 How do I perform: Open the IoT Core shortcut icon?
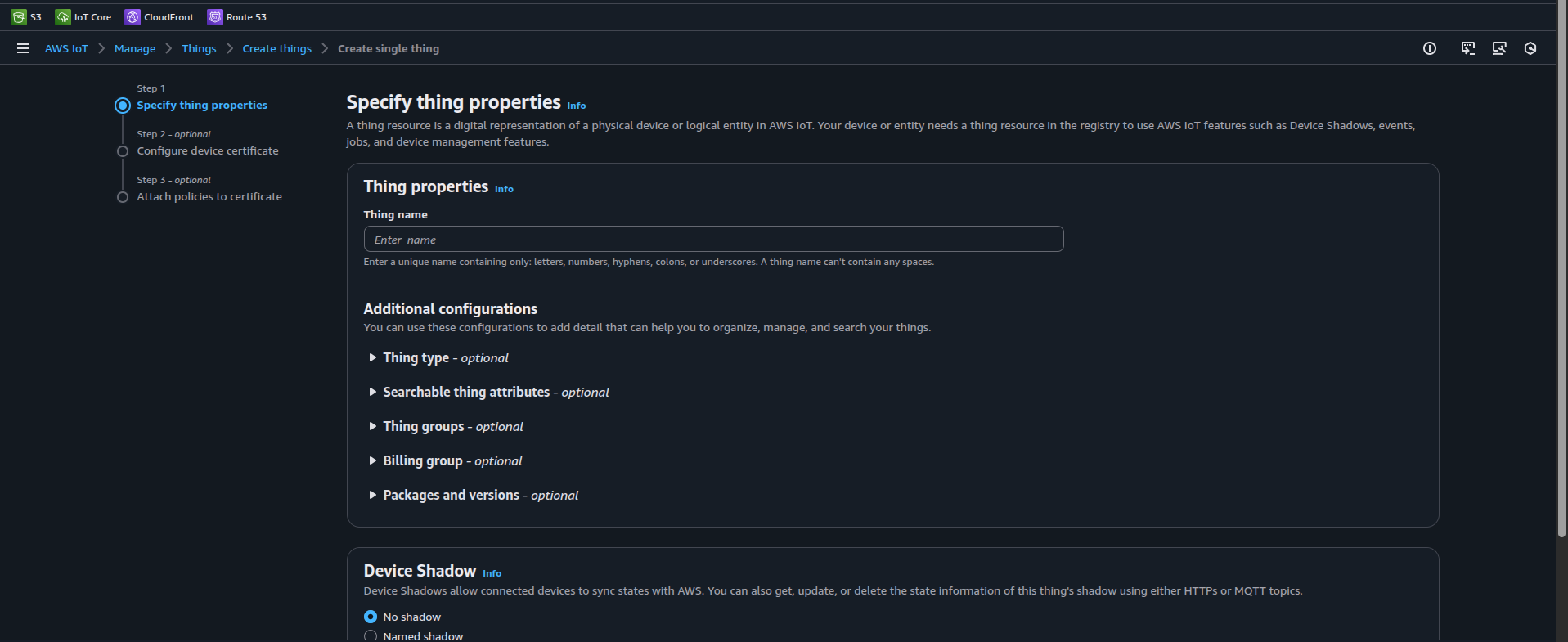(x=63, y=17)
